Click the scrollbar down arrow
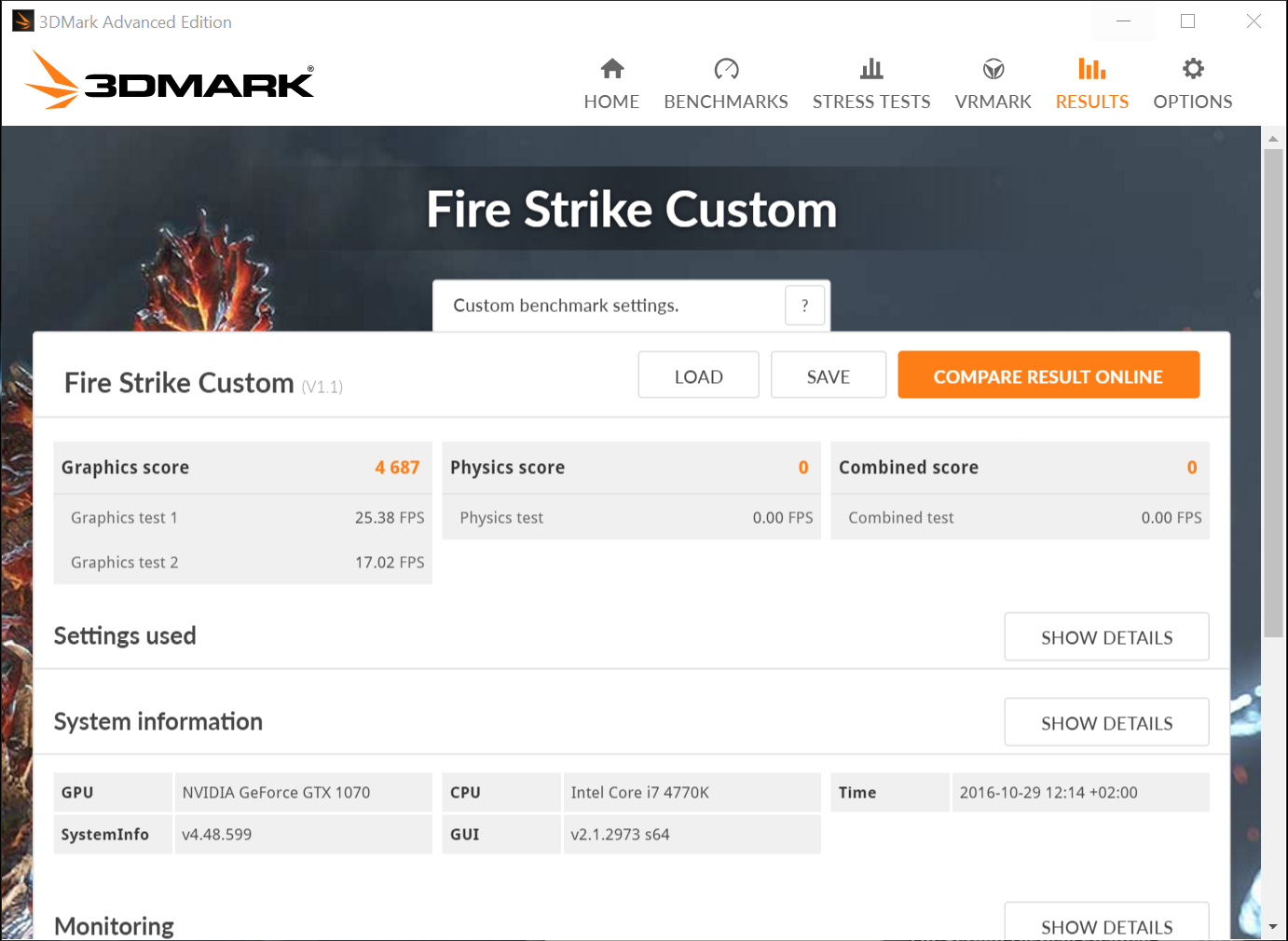Image resolution: width=1288 pixels, height=941 pixels. pos(1273,928)
